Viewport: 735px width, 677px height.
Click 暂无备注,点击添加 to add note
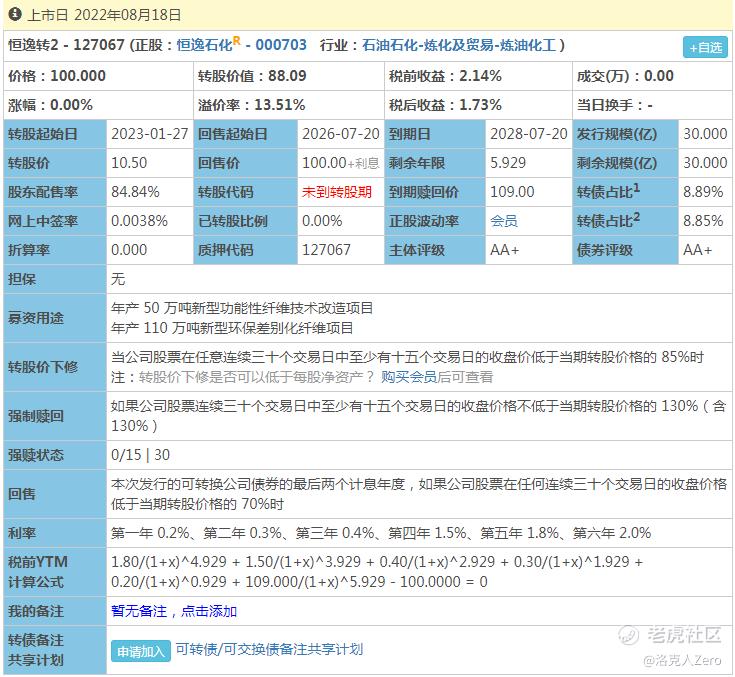174,611
